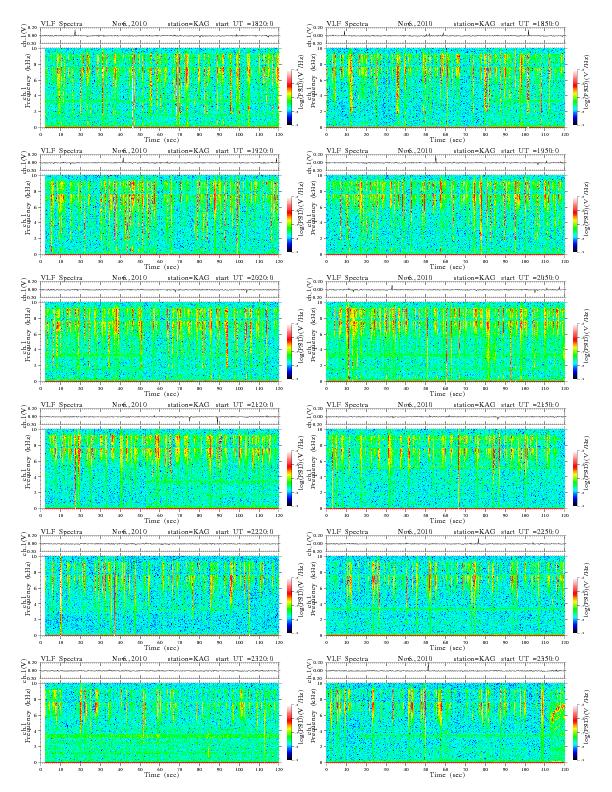Click the ch.1 waveform strip above the 2020 spectrogram

pyautogui.click(x=160, y=289)
